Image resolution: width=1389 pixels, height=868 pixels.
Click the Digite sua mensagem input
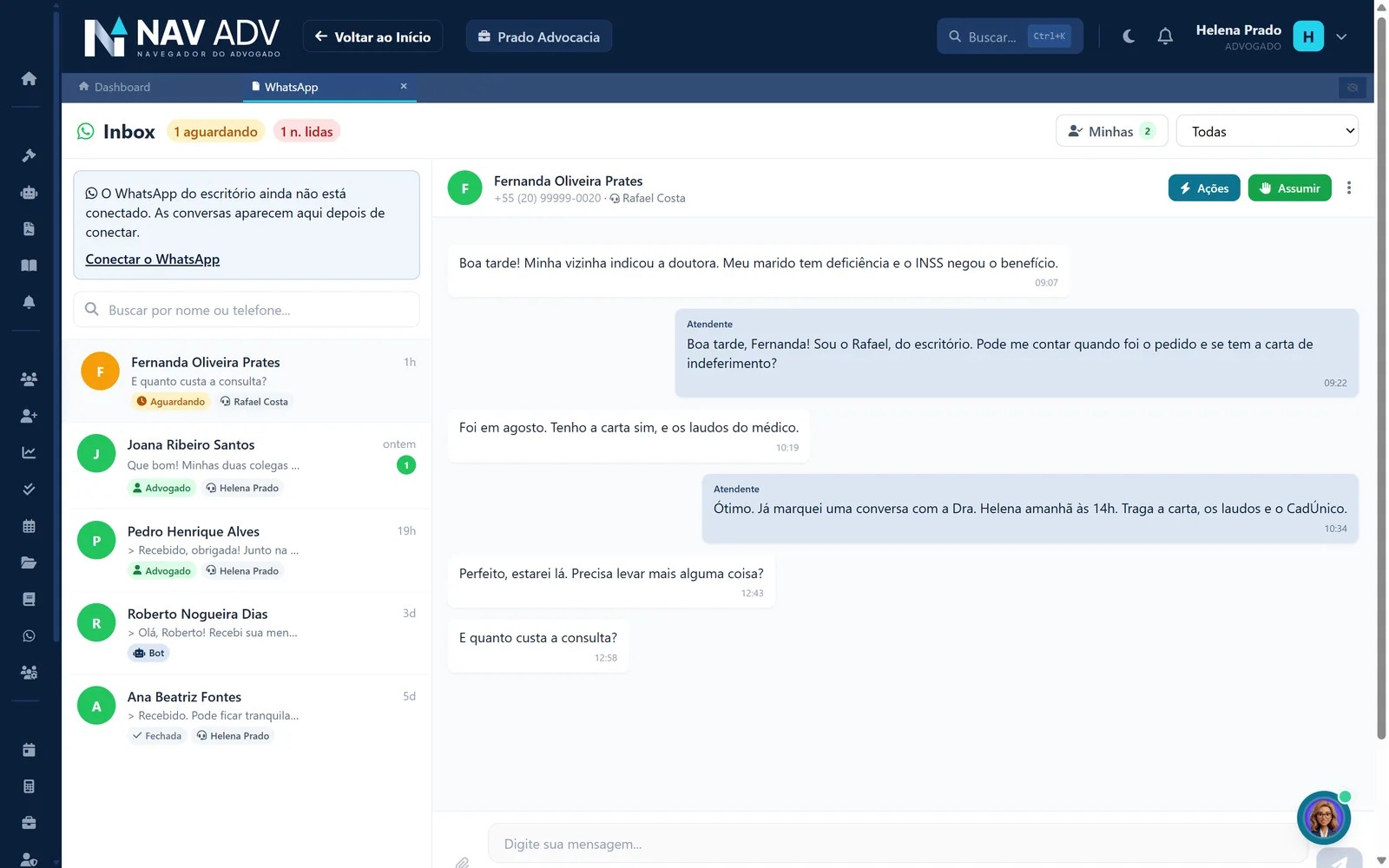(x=898, y=844)
